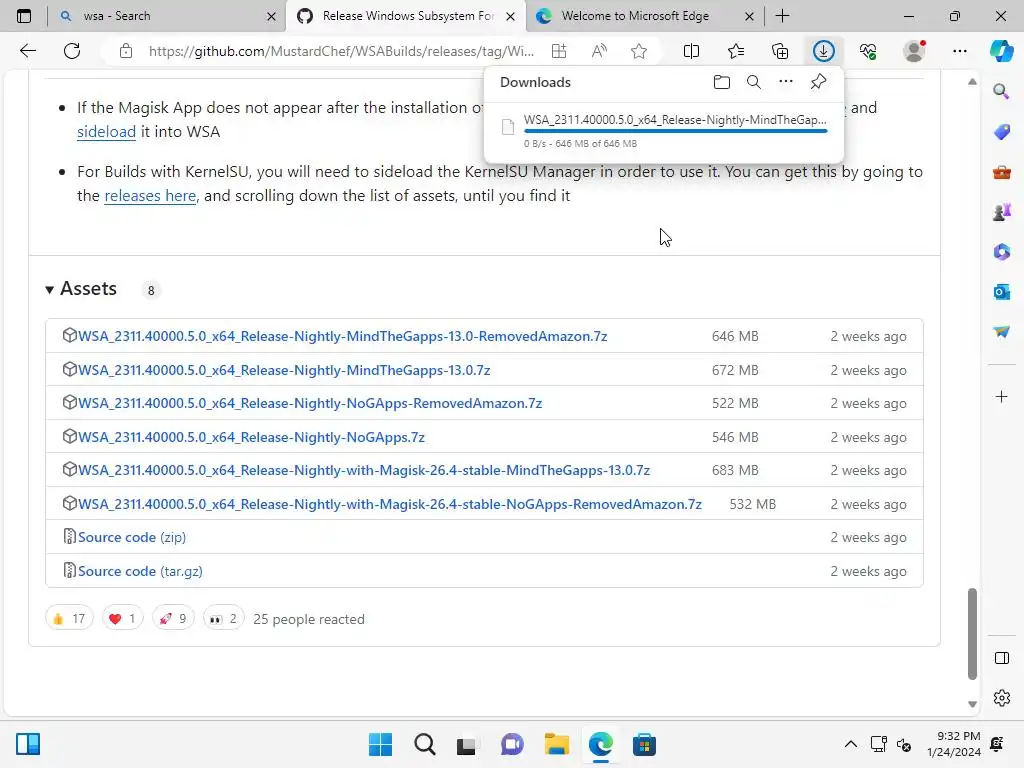
Task: Open the App available grid icon
Action: click(x=559, y=51)
